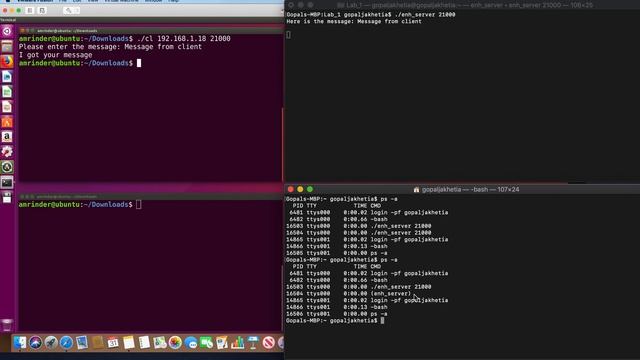This screenshot has height=360, width=640.
Task: Focus bash prompt in gopaljakhetia terminal
Action: (382, 320)
